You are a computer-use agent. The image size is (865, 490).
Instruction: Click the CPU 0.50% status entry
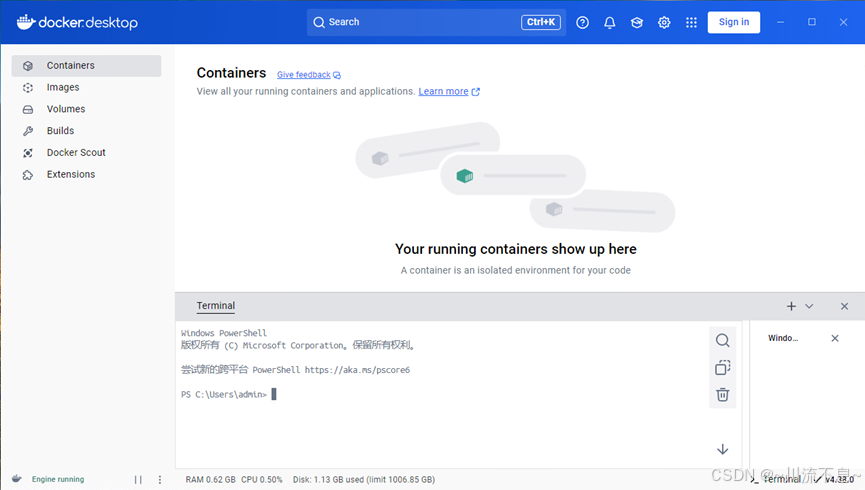pos(261,480)
